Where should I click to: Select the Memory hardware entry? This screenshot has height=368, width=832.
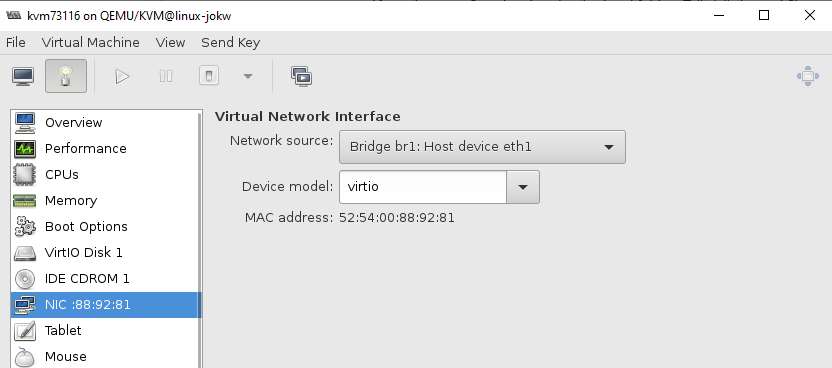point(106,200)
